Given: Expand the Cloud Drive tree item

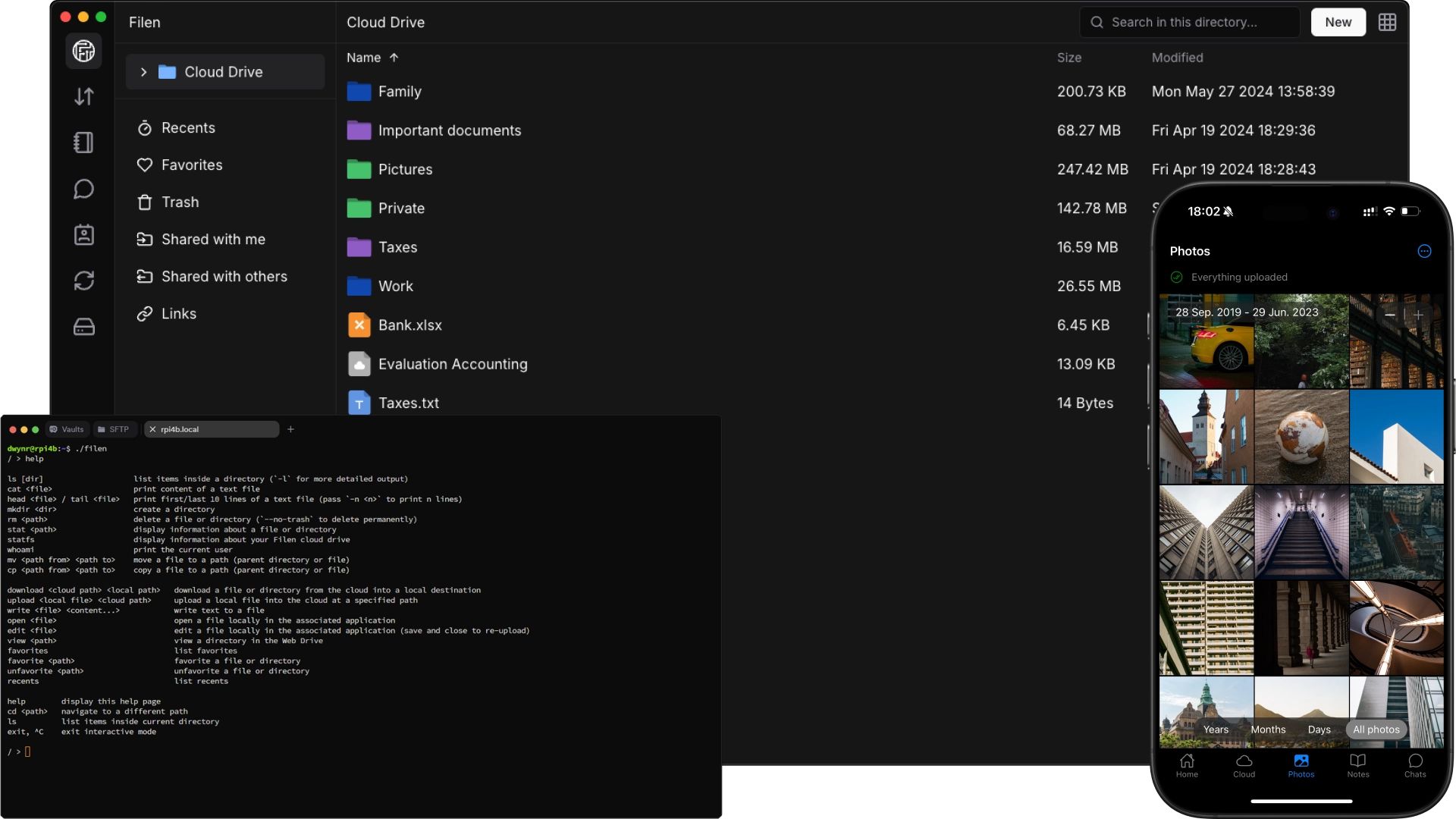Looking at the screenshot, I should click(143, 71).
